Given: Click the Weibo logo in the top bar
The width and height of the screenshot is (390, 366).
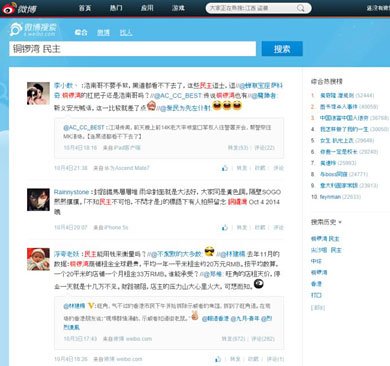Looking at the screenshot, I should (19, 8).
